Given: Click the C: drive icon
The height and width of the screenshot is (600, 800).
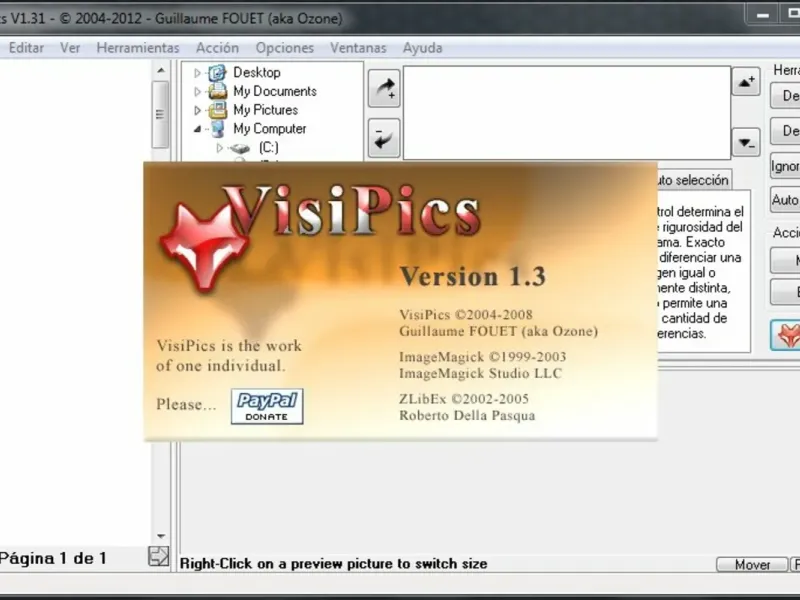Looking at the screenshot, I should click(239, 148).
